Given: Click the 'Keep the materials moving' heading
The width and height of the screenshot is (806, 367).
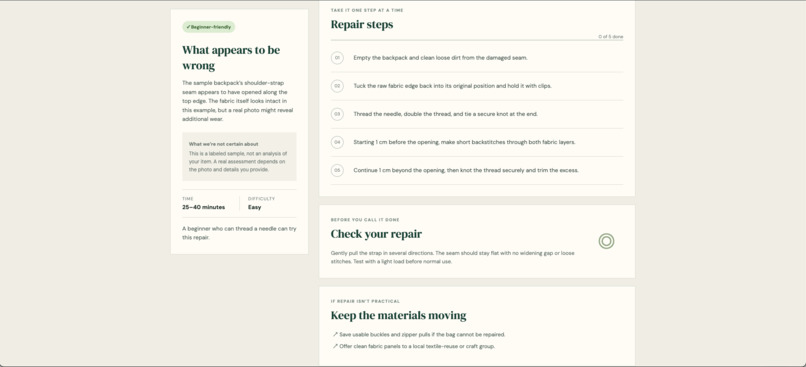Looking at the screenshot, I should [x=398, y=315].
